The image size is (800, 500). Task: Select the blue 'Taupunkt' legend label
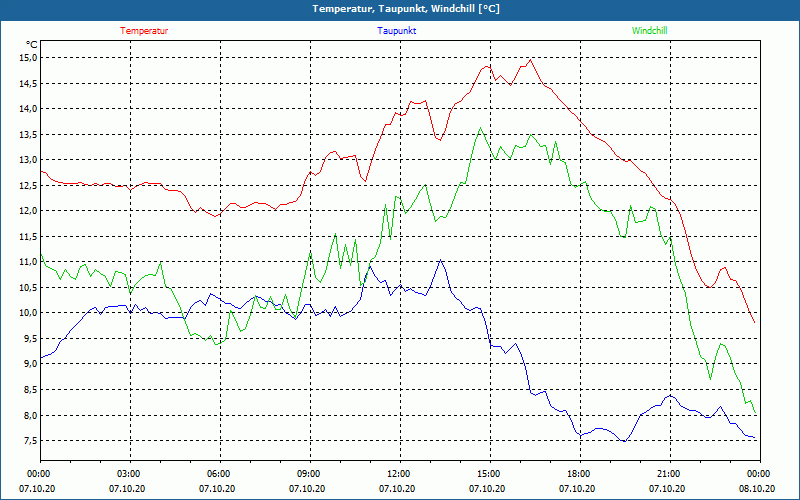pyautogui.click(x=397, y=31)
